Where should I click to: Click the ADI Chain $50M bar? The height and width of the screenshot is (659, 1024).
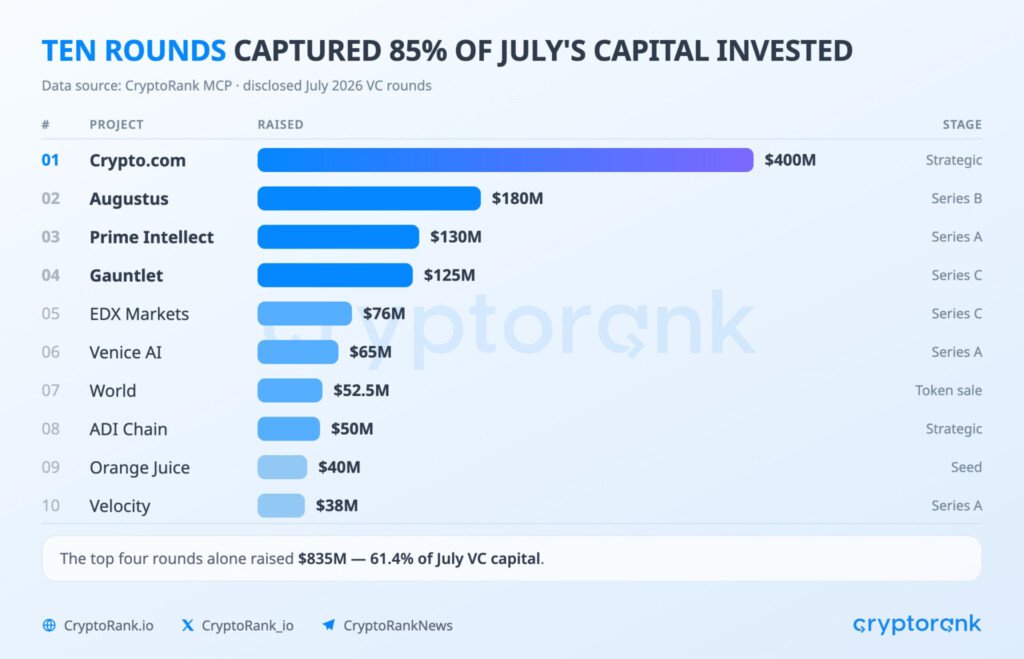(289, 429)
